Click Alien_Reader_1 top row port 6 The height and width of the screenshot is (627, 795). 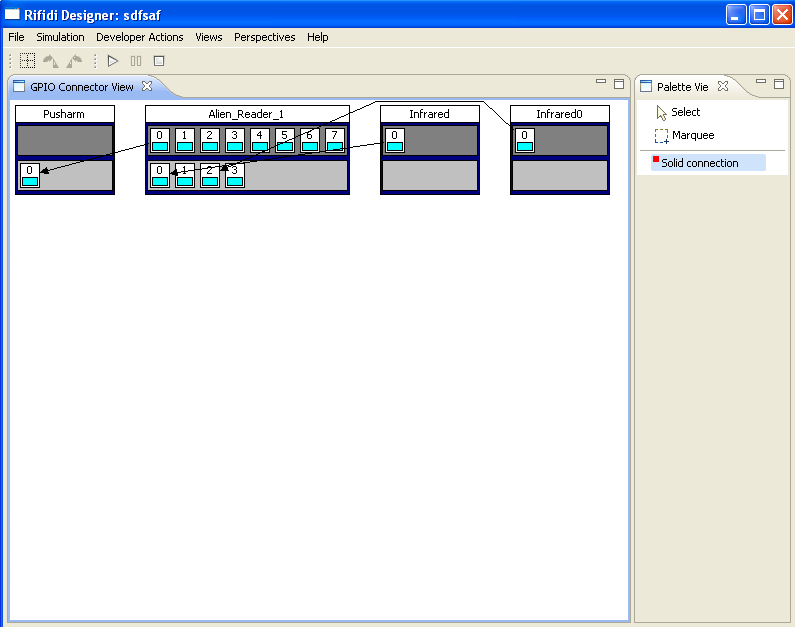pyautogui.click(x=309, y=140)
